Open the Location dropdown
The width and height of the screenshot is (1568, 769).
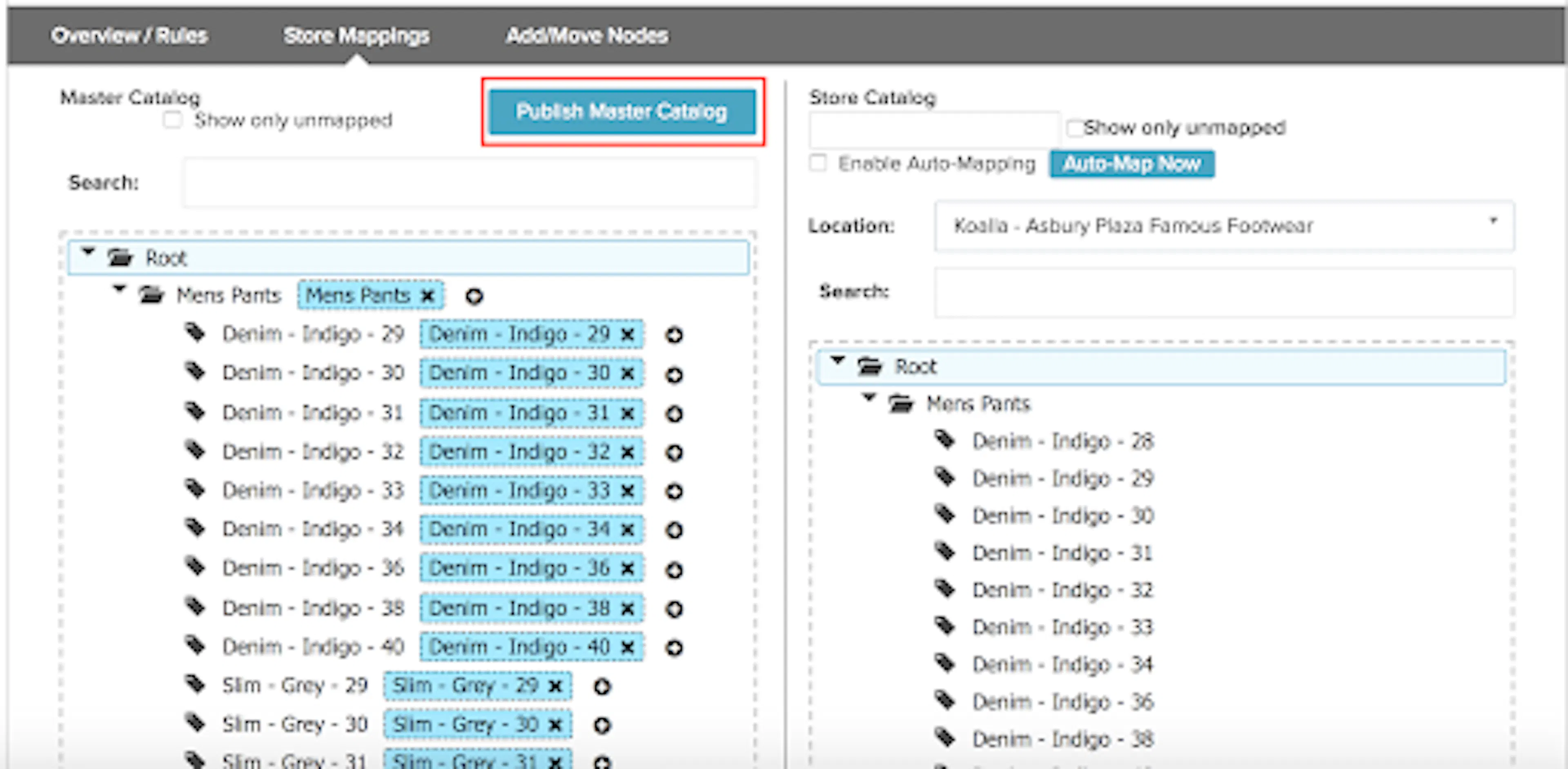[x=1224, y=226]
